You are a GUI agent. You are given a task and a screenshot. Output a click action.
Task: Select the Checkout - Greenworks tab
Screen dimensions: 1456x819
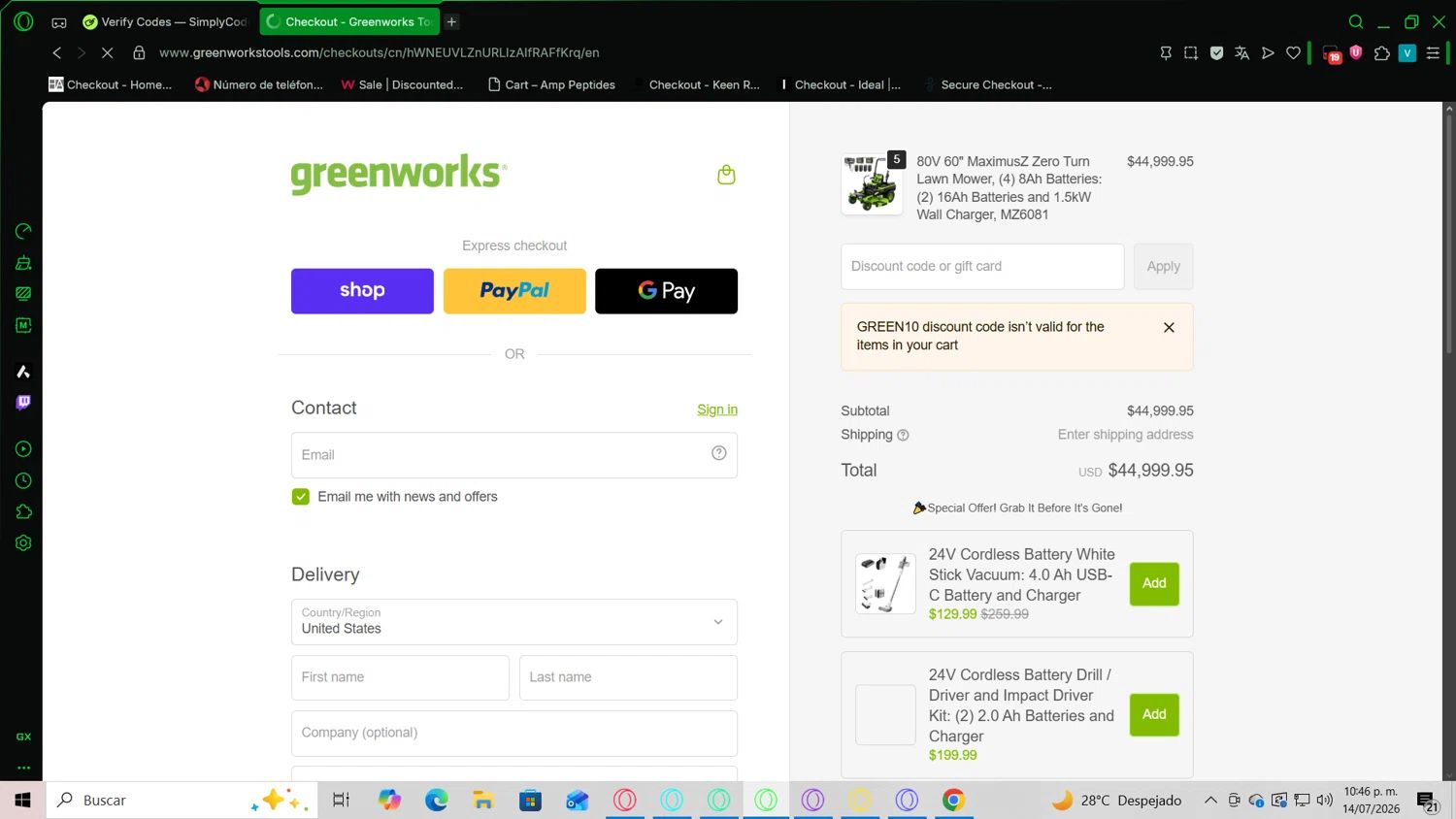[348, 21]
